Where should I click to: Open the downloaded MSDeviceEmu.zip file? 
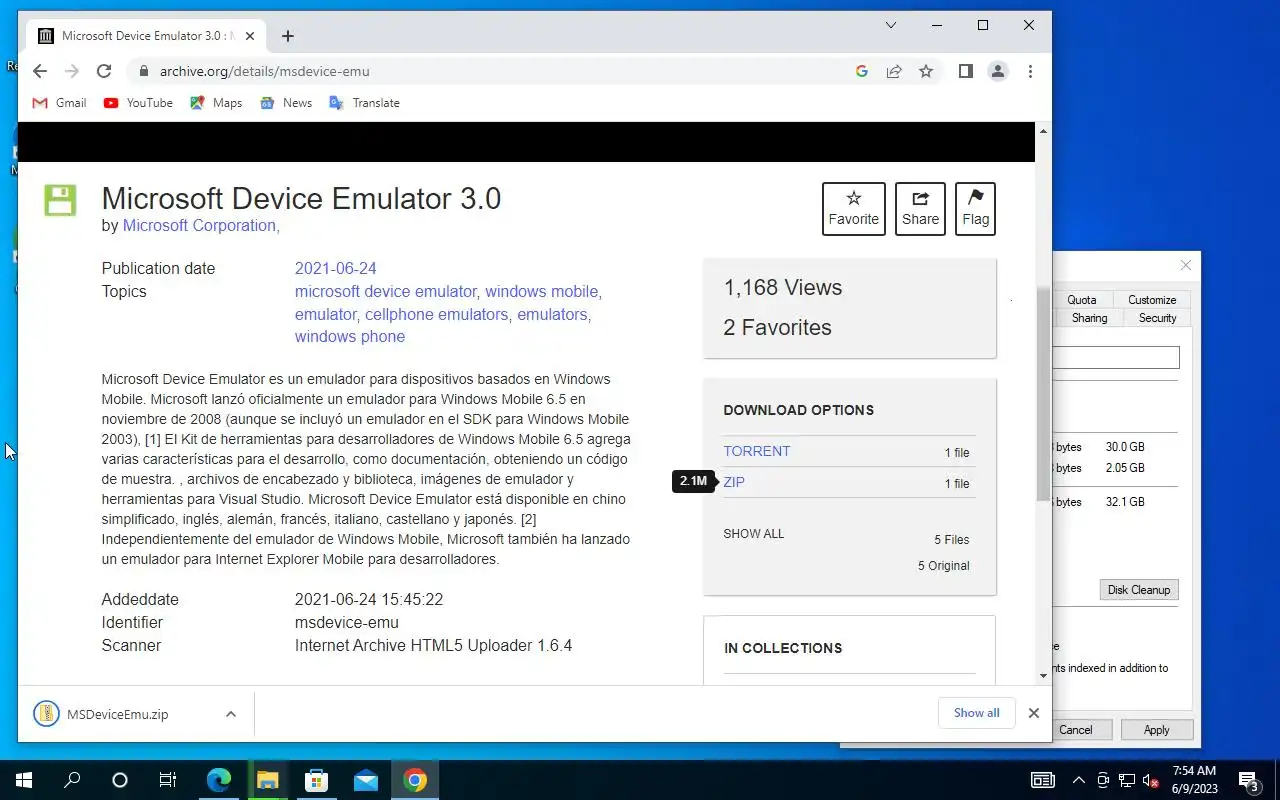pyautogui.click(x=117, y=714)
